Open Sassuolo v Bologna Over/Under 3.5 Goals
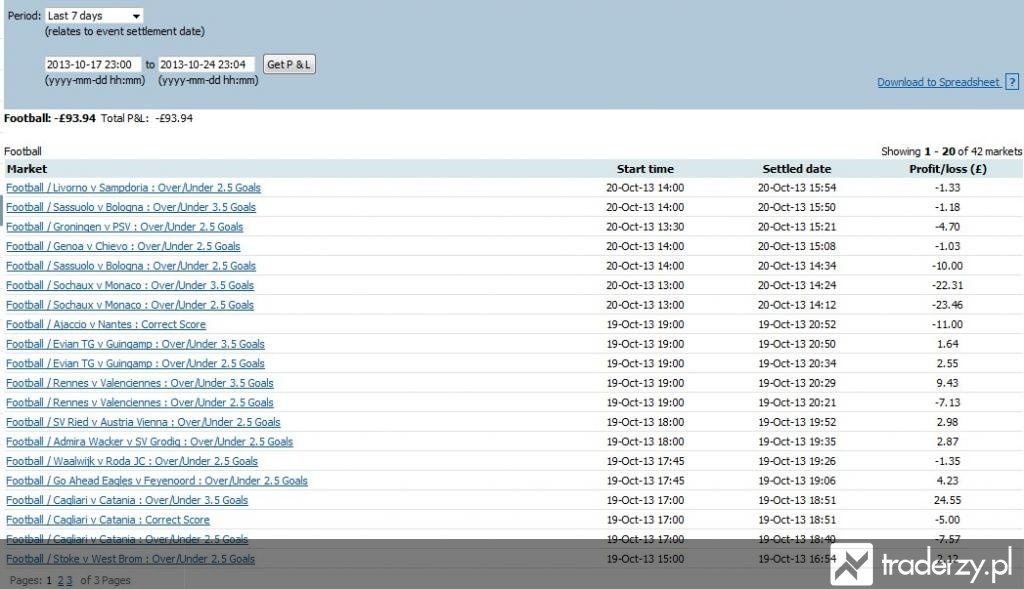This screenshot has height=589, width=1024. (x=131, y=208)
